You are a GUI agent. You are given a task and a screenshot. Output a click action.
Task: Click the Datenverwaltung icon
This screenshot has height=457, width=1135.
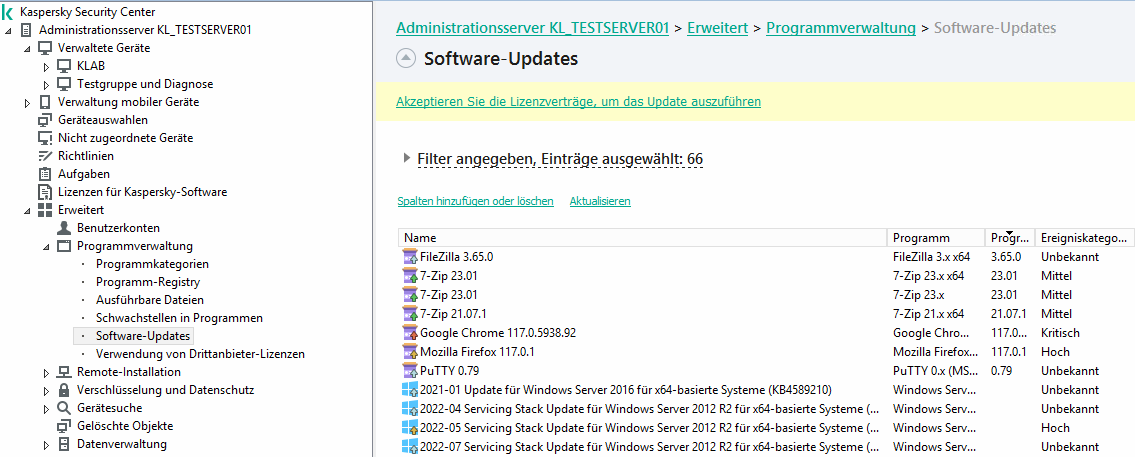point(64,444)
